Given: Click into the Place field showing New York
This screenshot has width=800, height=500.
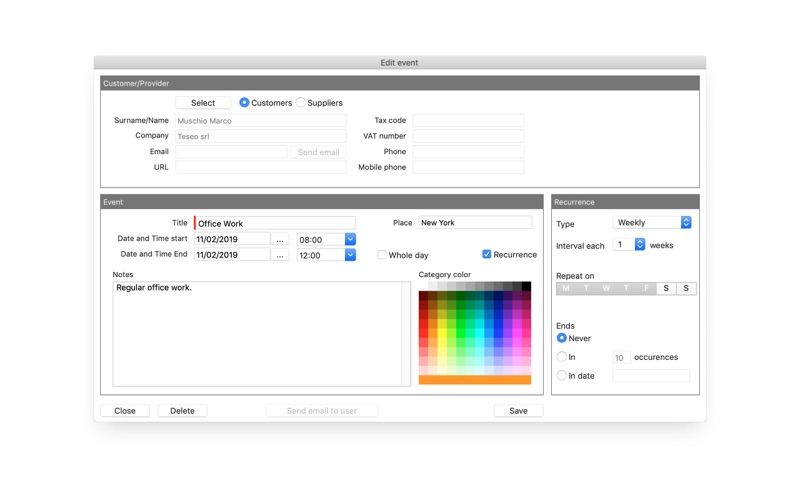Looking at the screenshot, I should [475, 222].
